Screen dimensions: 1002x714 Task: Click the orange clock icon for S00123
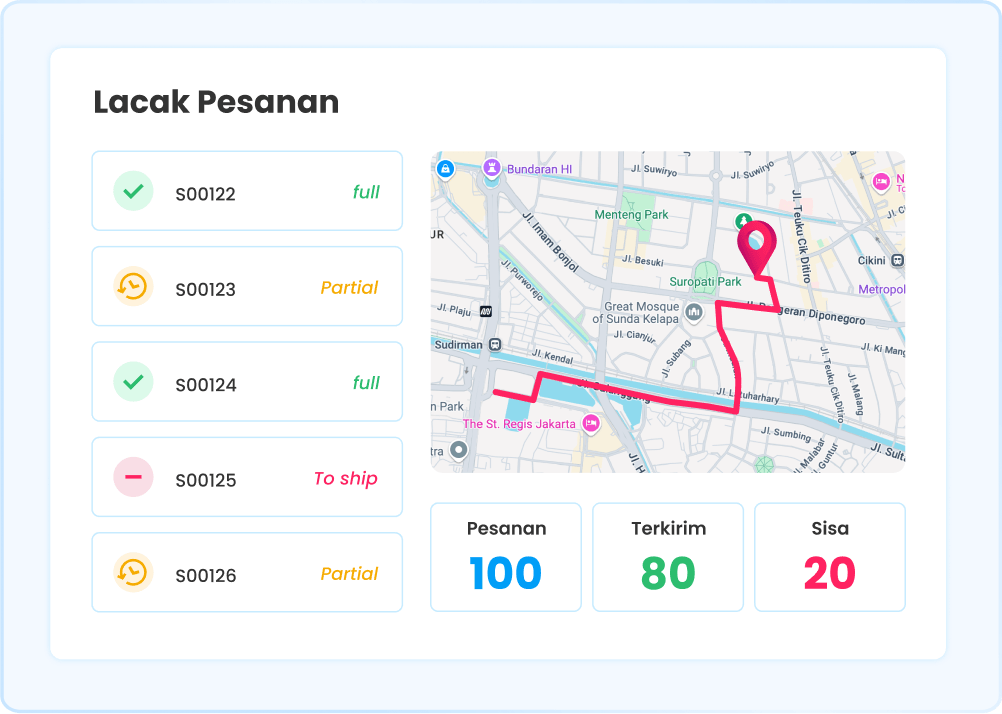(x=133, y=287)
